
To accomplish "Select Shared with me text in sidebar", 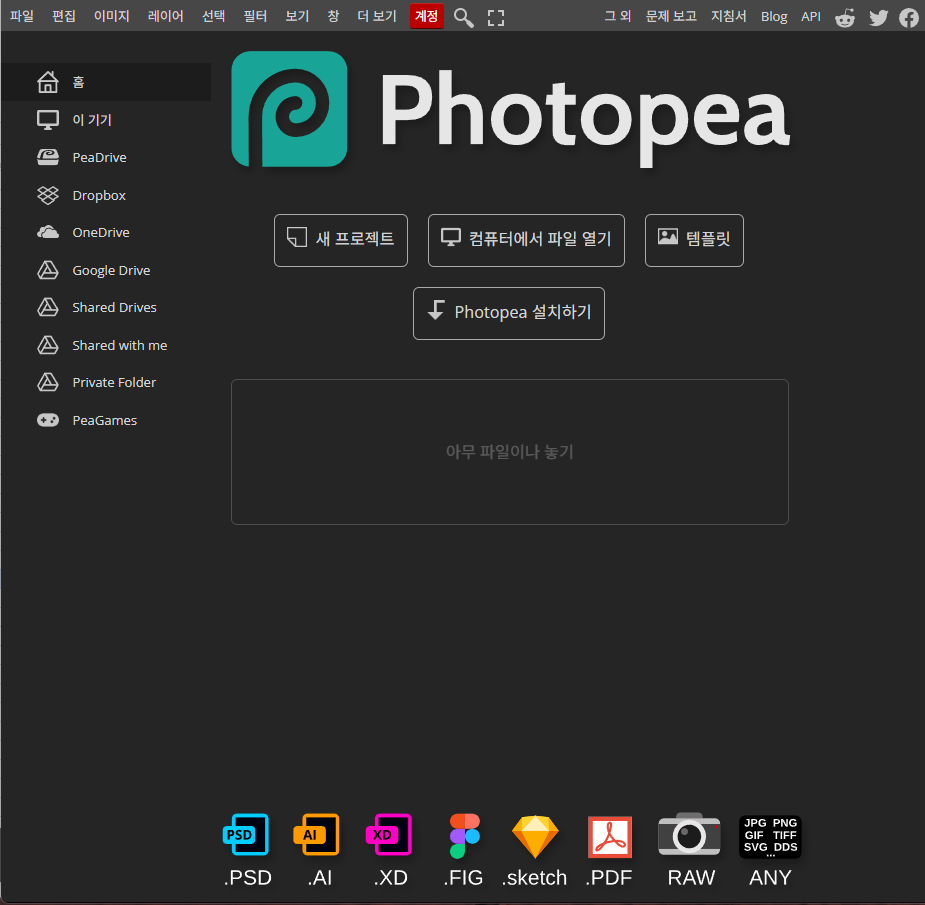I will pyautogui.click(x=120, y=345).
